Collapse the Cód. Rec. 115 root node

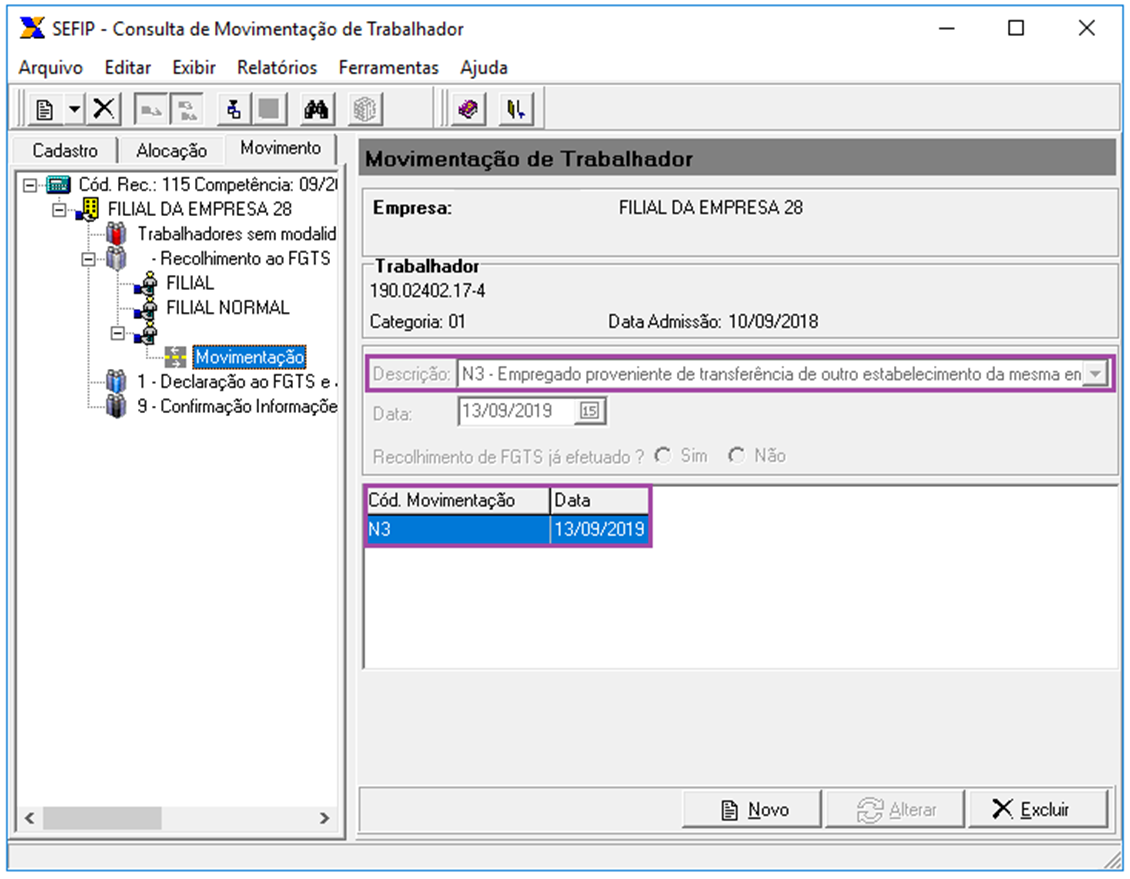(30, 185)
